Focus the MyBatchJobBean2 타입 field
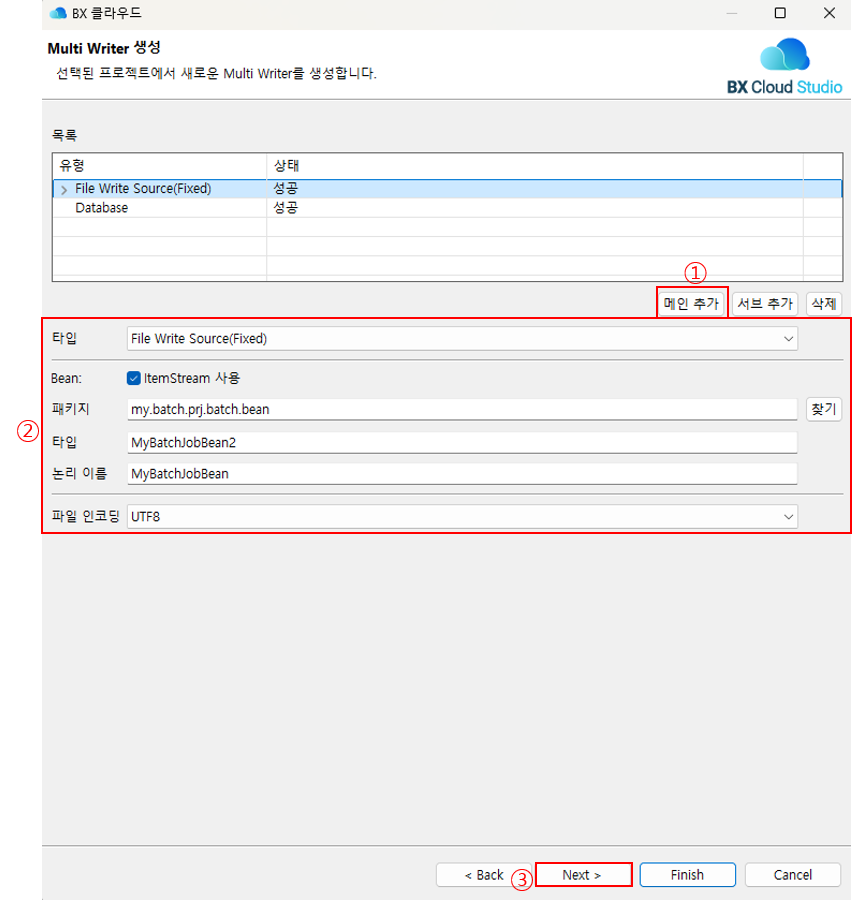 click(x=462, y=442)
